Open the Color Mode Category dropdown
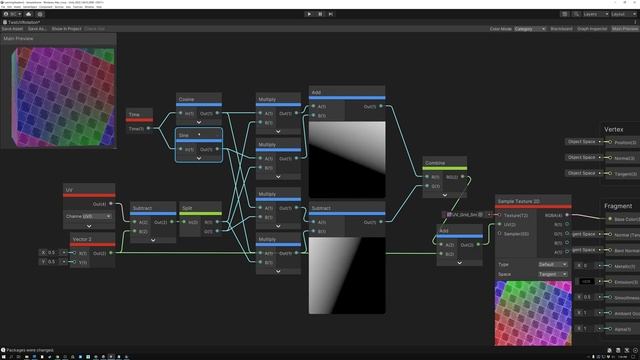 (x=530, y=29)
